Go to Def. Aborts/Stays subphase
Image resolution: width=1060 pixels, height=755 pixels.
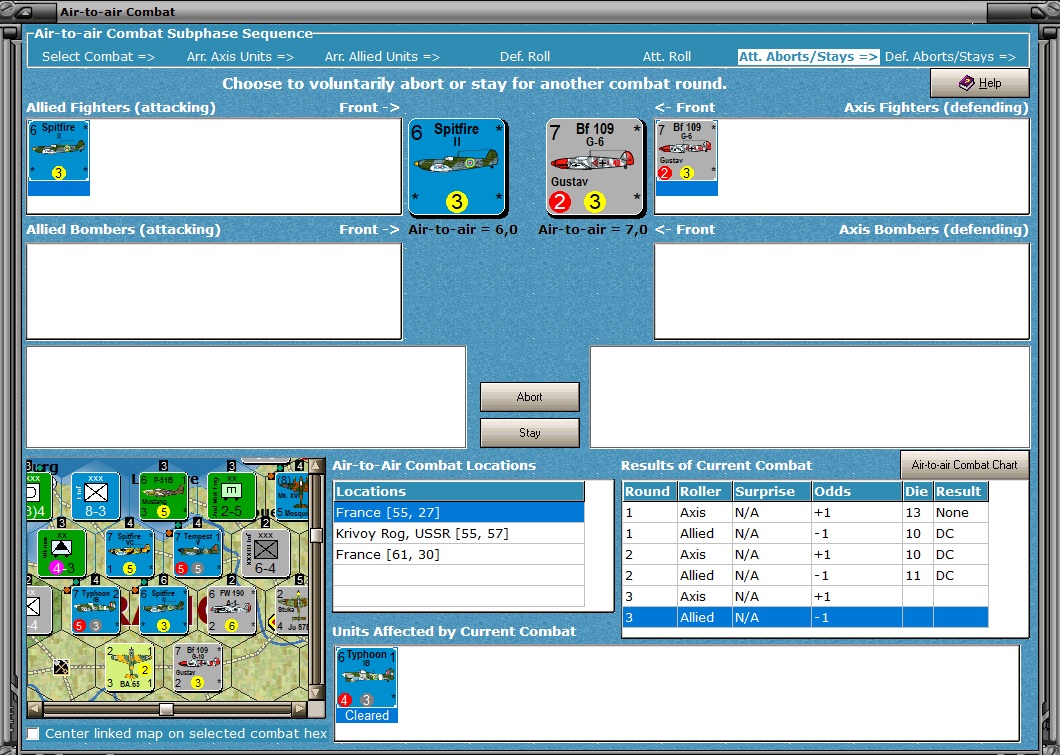coord(950,57)
